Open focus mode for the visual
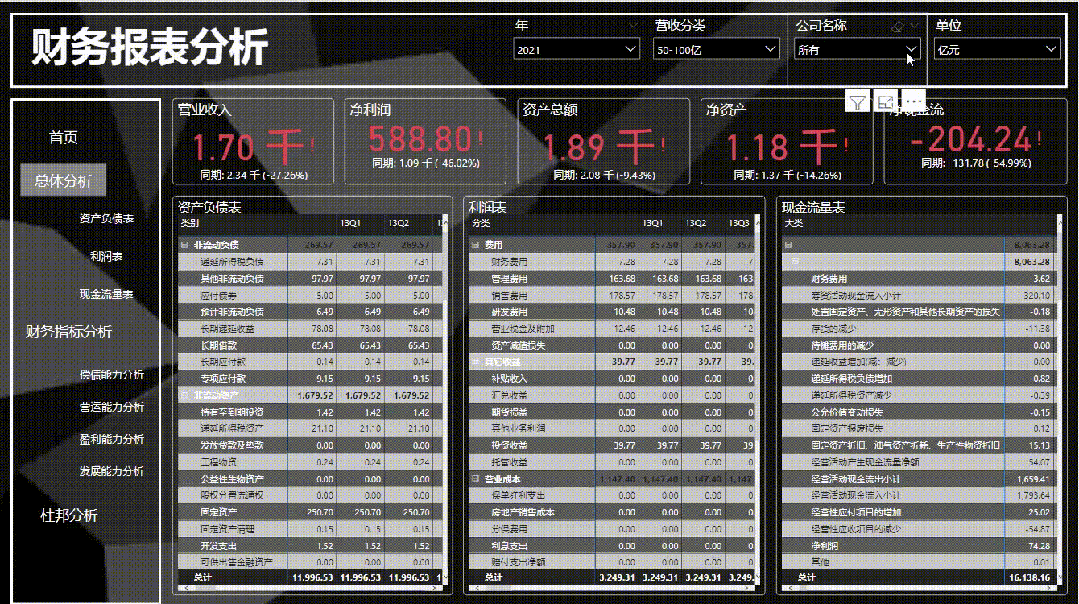Viewport: 1079px width, 604px height. 885,101
